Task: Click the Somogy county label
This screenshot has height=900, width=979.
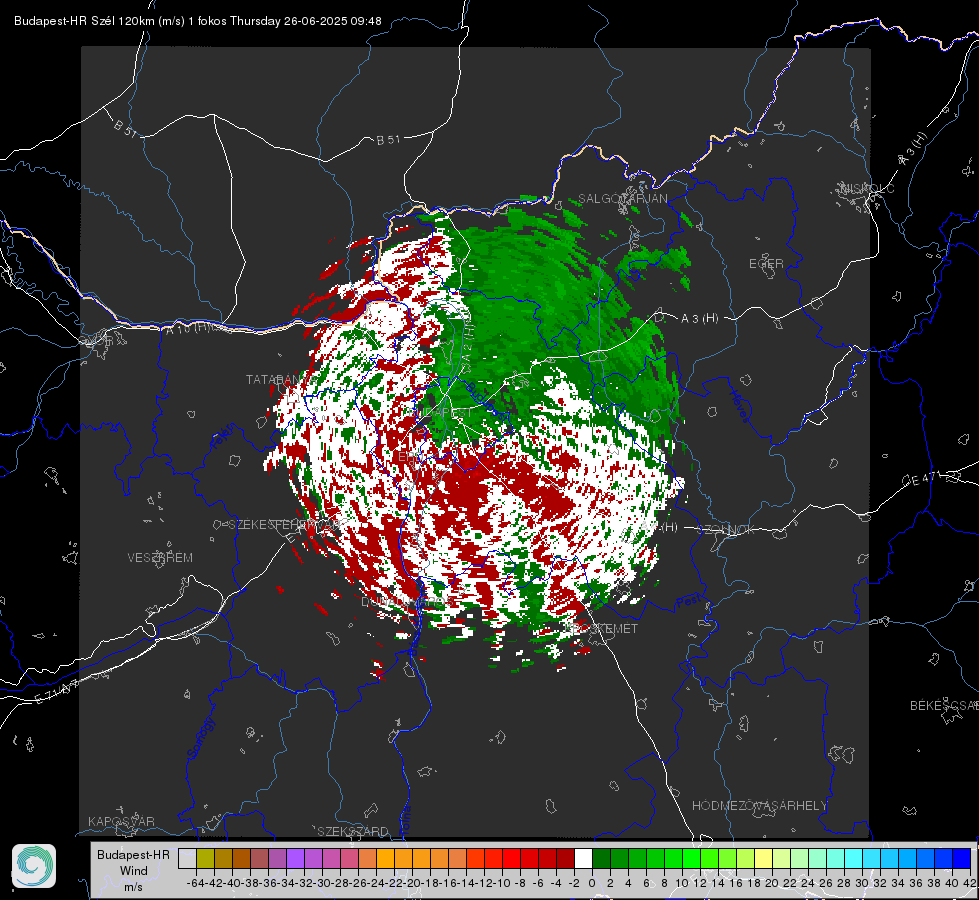Action: [200, 738]
